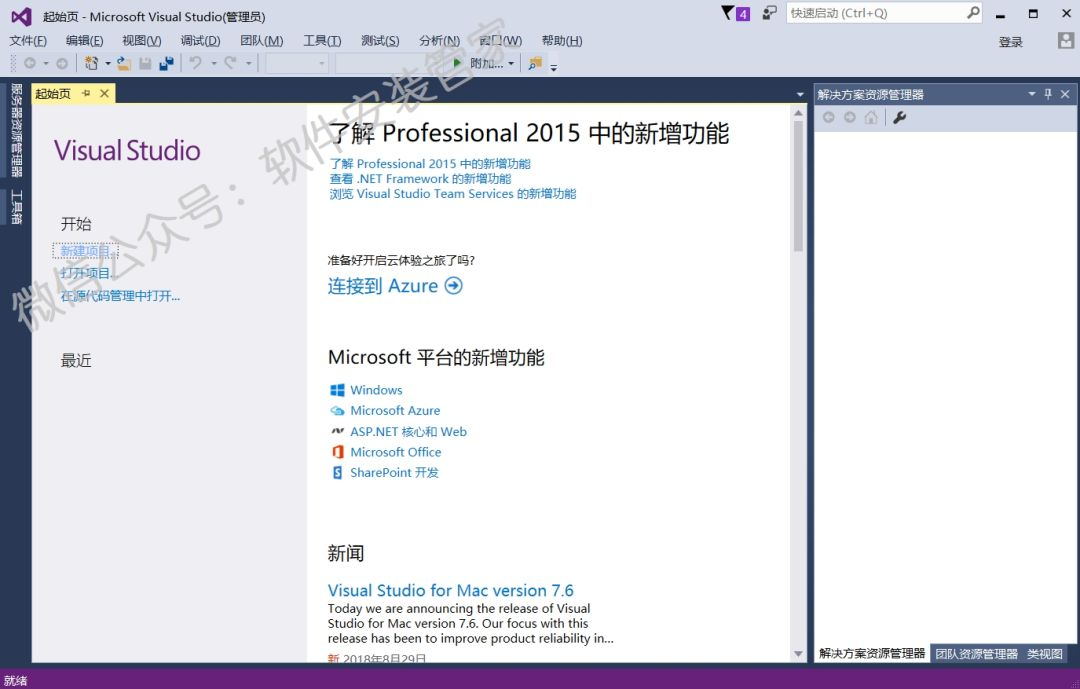Open the 测试(S) menu
Image resolution: width=1080 pixels, height=689 pixels.
point(380,41)
